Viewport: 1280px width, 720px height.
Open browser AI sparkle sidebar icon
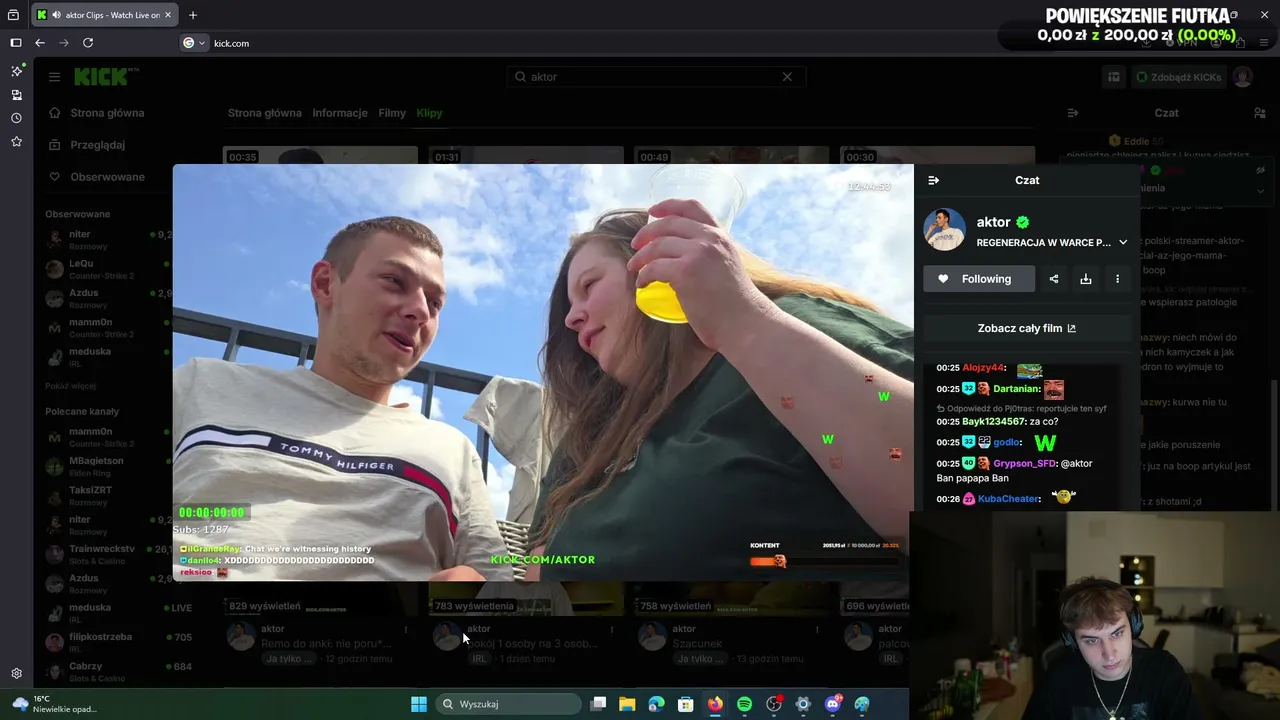(16, 71)
